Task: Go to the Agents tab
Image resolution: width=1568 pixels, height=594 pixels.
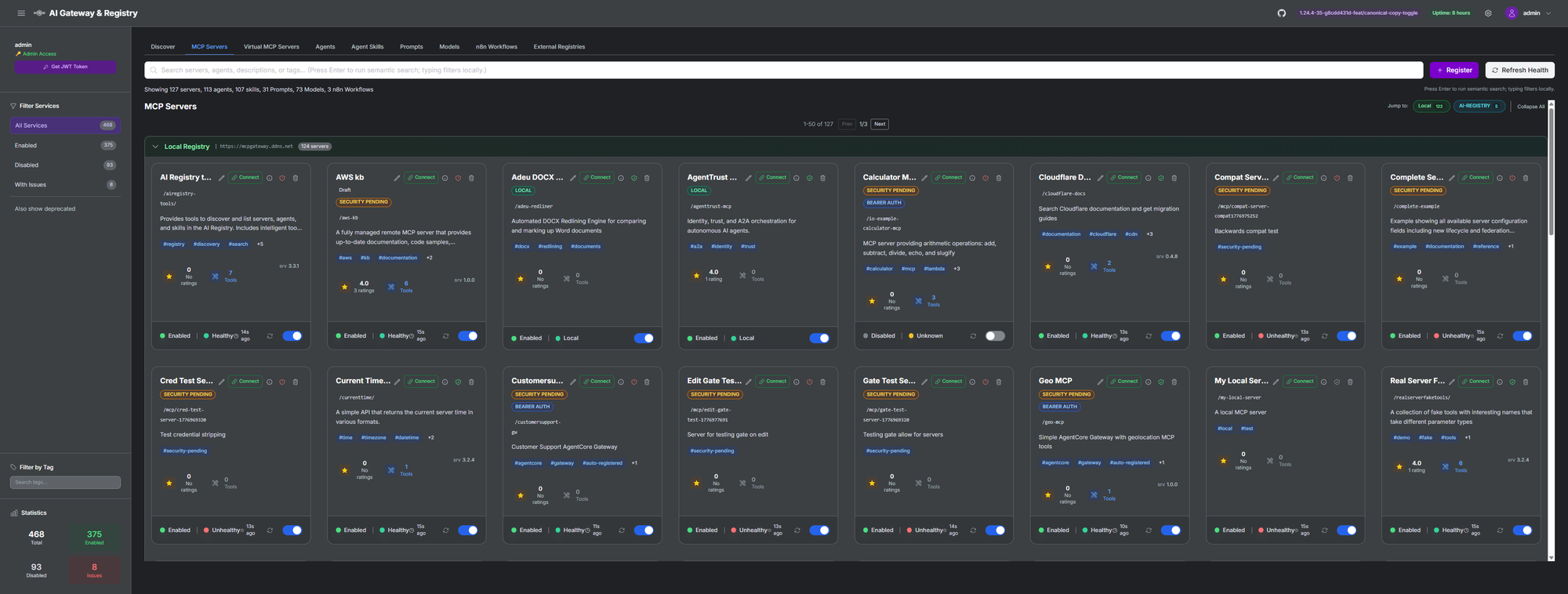Action: tap(325, 47)
